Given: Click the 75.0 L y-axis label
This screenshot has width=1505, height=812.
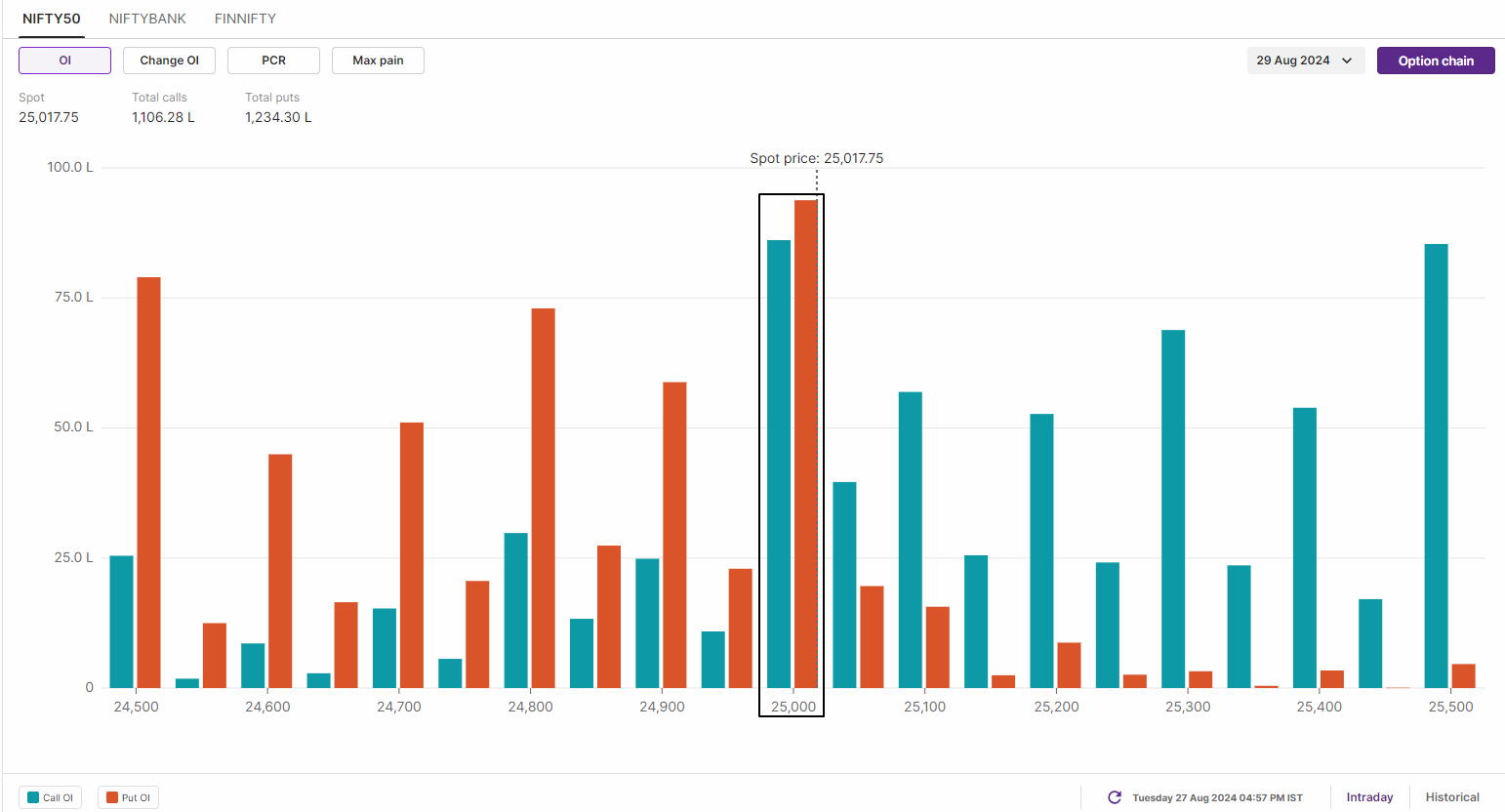Looking at the screenshot, I should click(74, 297).
